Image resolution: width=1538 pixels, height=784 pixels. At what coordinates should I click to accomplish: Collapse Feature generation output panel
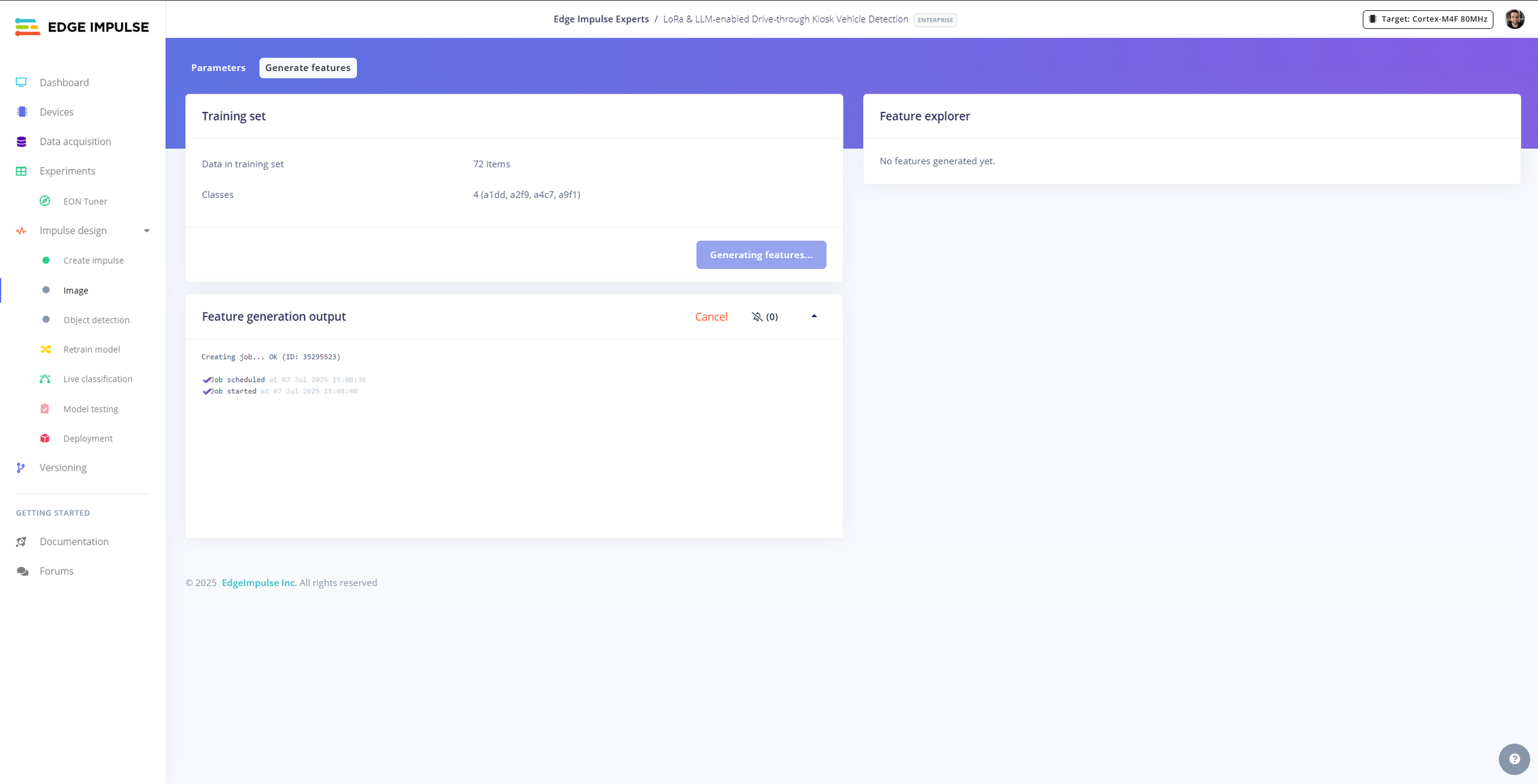[x=814, y=316]
